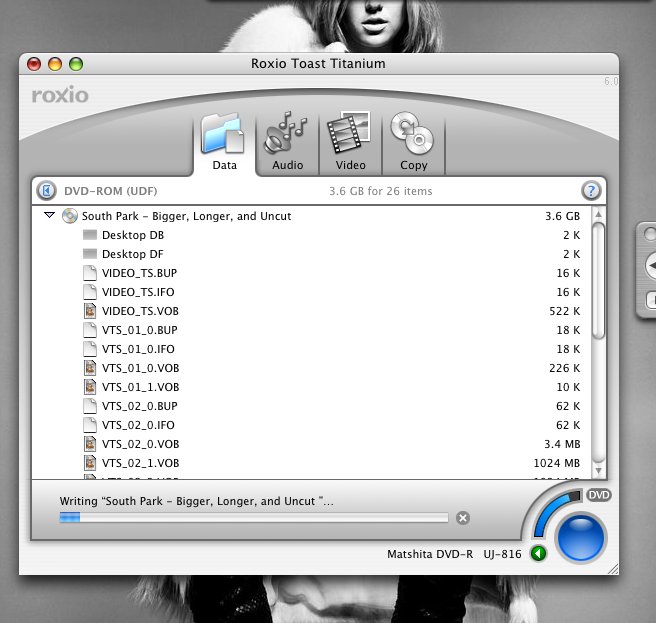
Task: Click the VIDEO_TS.IFO file icon
Action: pos(90,292)
